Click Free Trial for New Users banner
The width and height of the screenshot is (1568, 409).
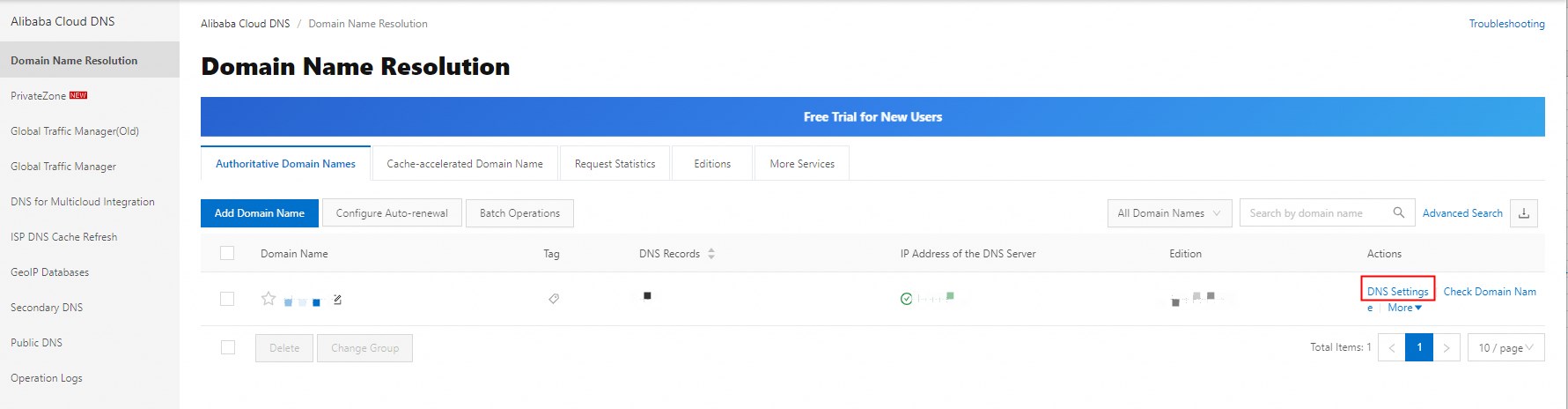point(872,116)
